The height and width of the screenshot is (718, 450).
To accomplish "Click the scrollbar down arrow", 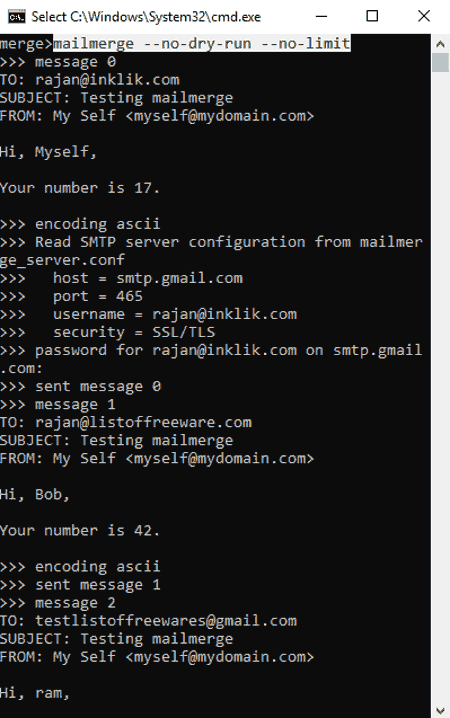I will (x=440, y=710).
